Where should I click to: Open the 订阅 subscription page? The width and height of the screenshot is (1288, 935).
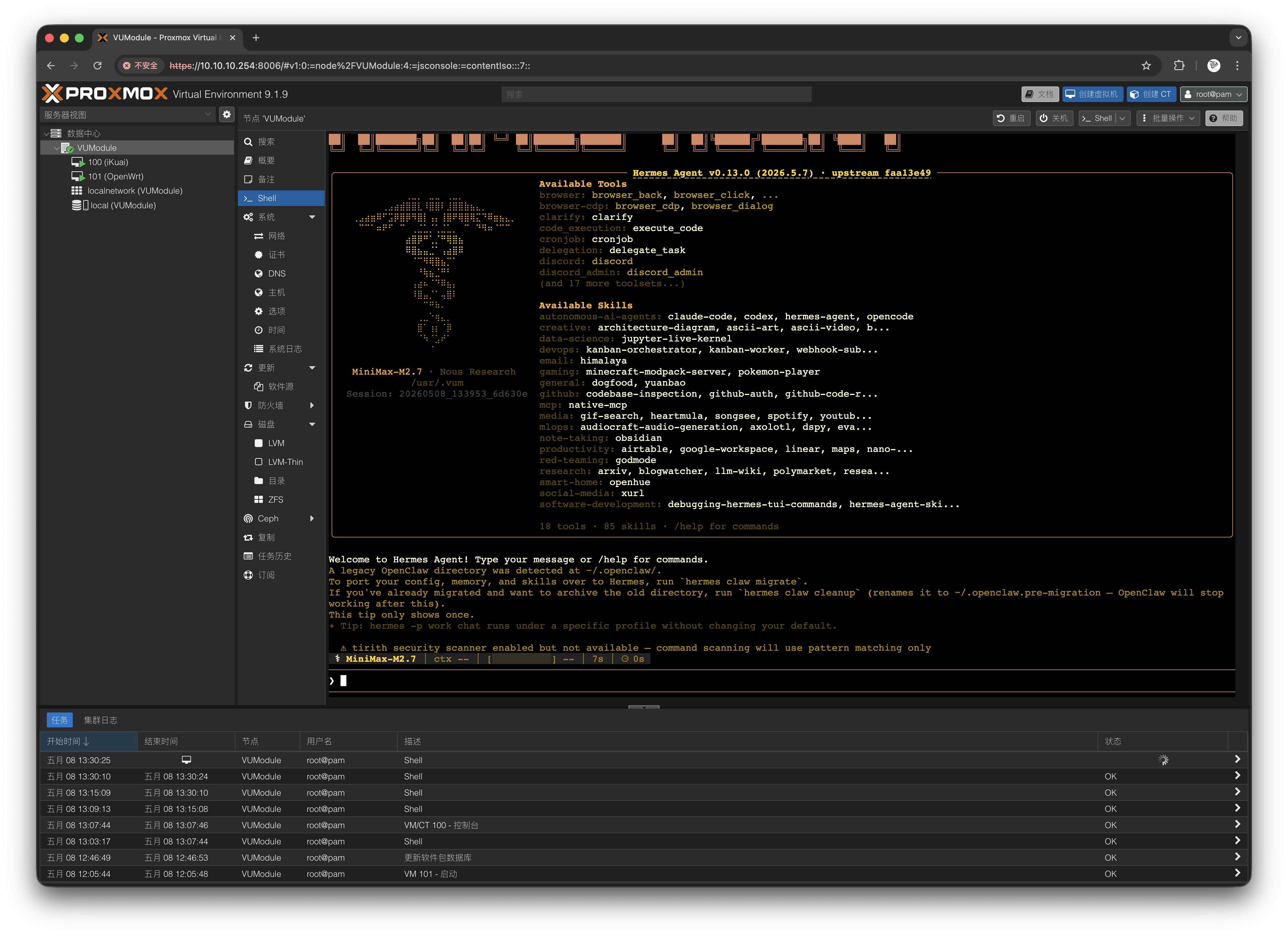click(280, 575)
